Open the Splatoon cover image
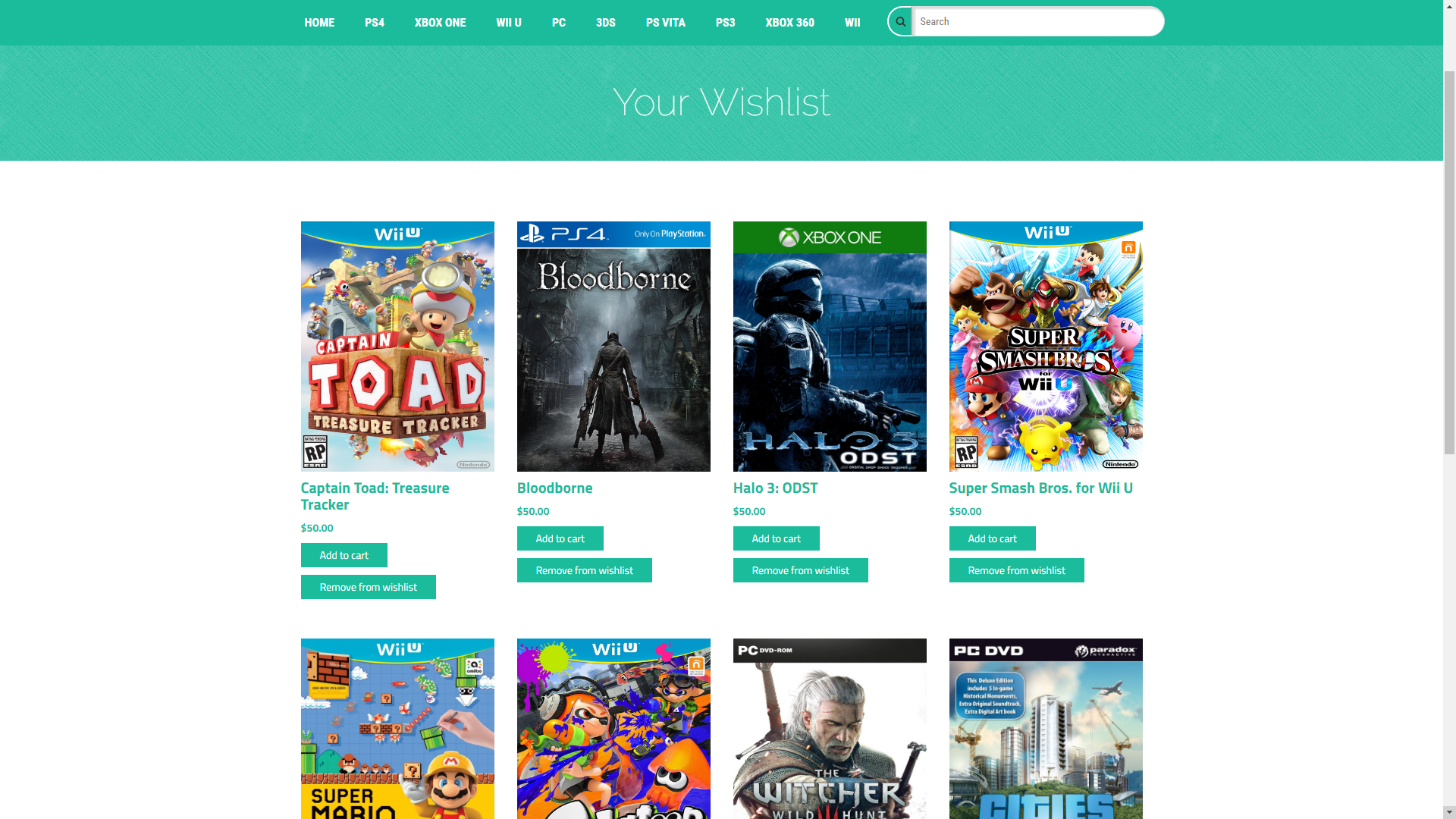Image resolution: width=1456 pixels, height=819 pixels. pos(613,728)
